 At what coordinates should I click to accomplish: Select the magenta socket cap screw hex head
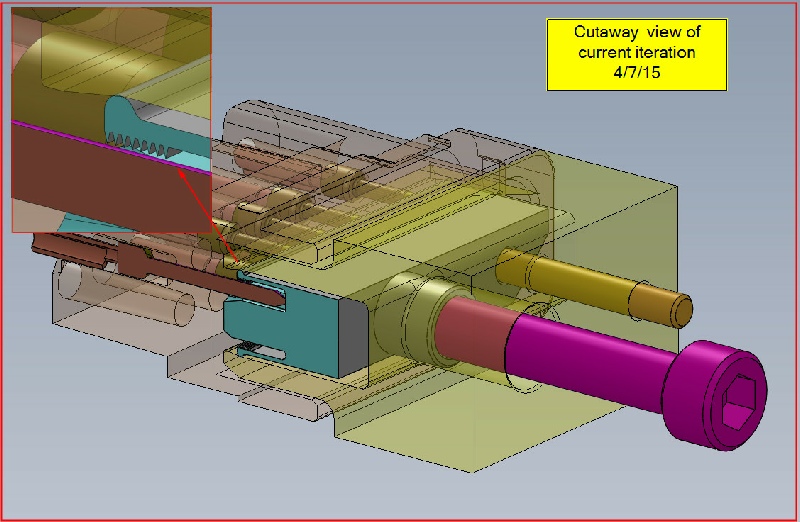[x=715, y=396]
